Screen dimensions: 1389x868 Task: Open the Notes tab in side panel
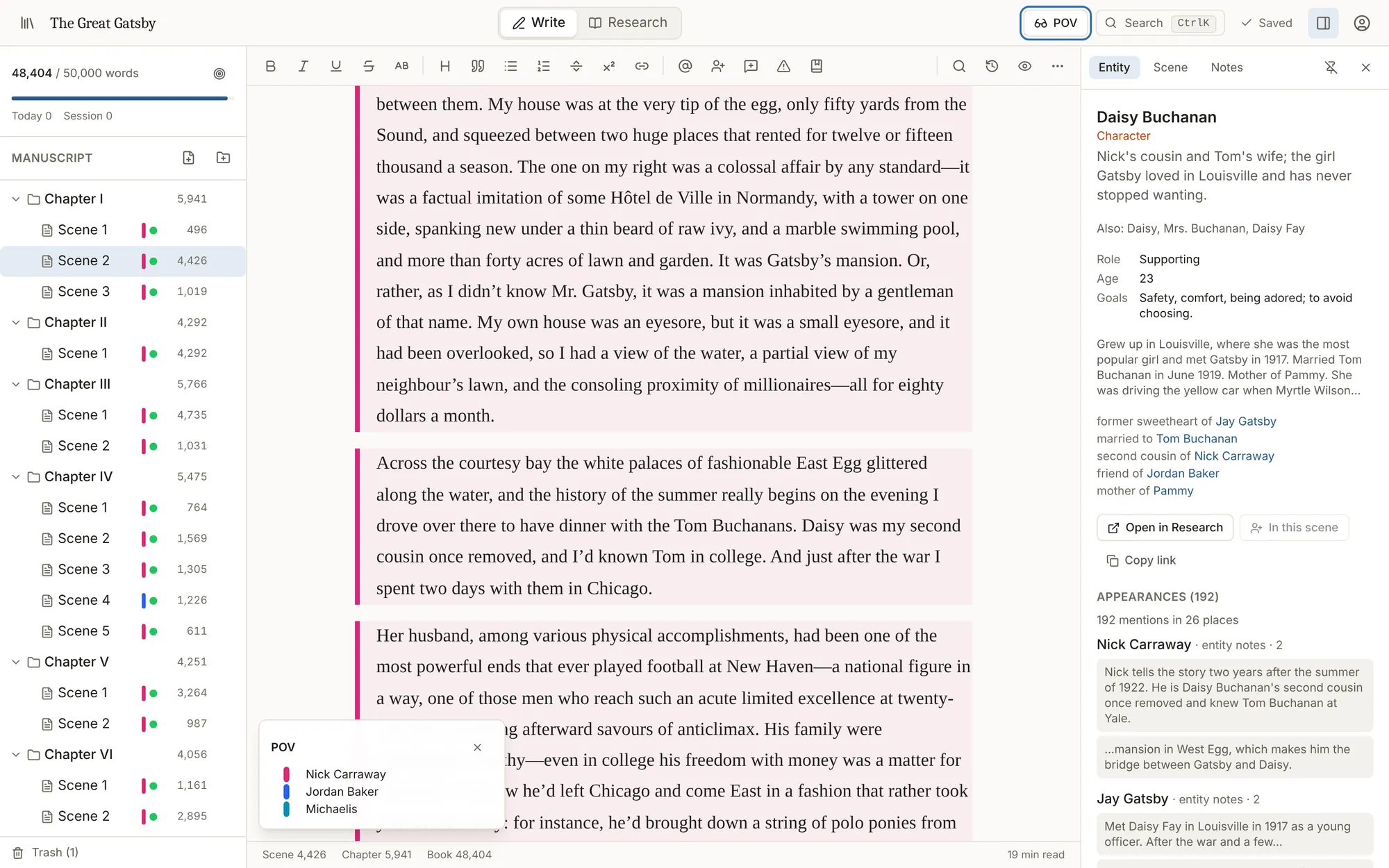(1226, 67)
